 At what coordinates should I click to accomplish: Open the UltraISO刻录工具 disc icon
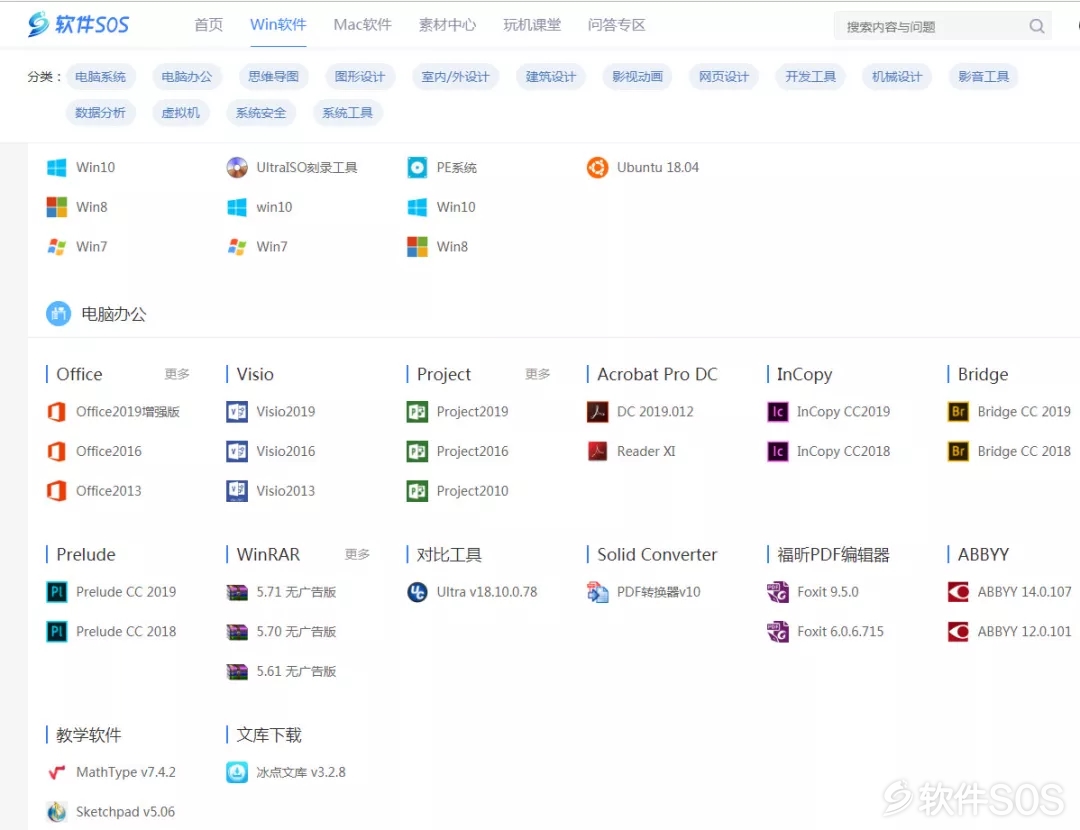coord(237,167)
